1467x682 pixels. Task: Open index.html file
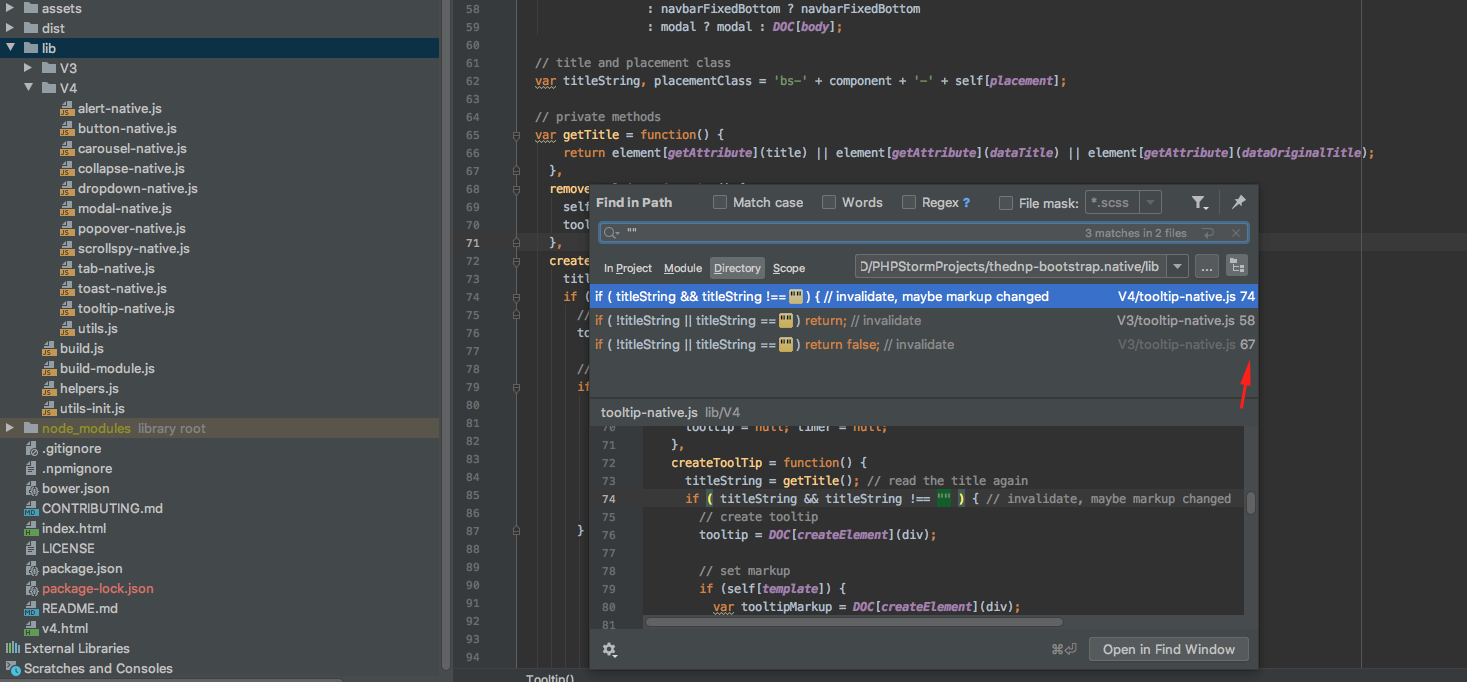(x=74, y=528)
